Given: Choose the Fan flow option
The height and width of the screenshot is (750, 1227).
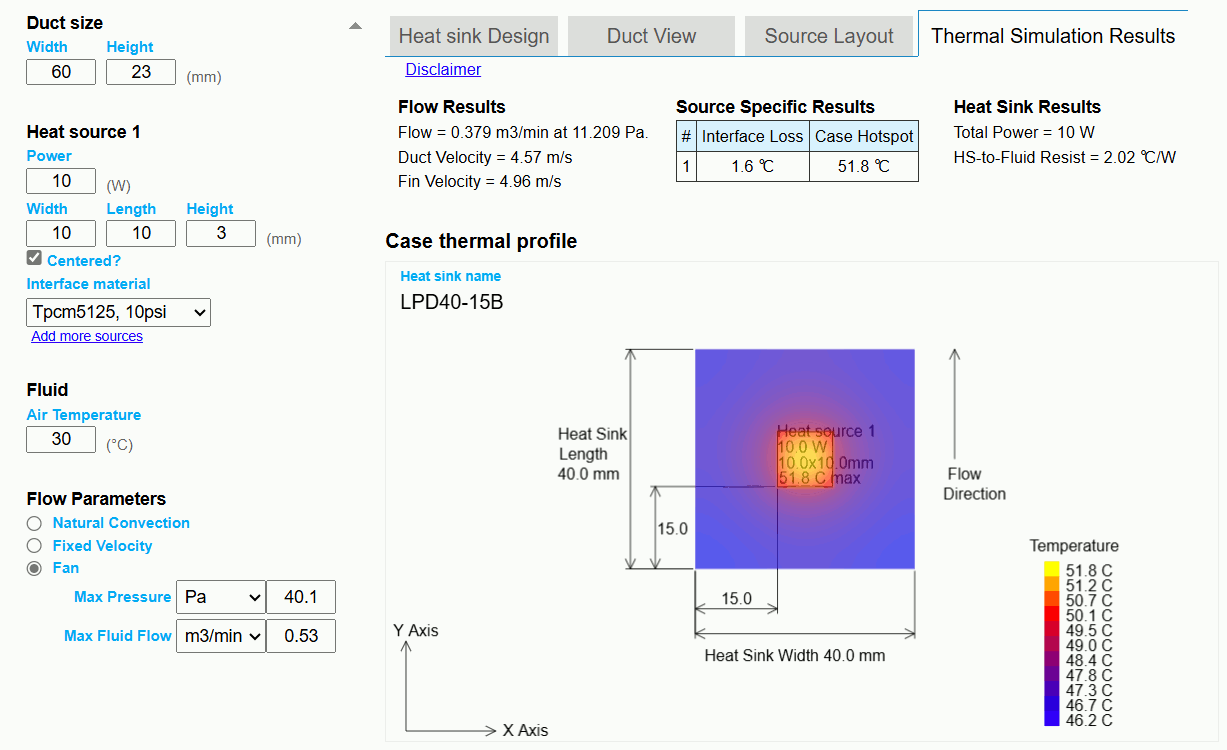Looking at the screenshot, I should [34, 568].
